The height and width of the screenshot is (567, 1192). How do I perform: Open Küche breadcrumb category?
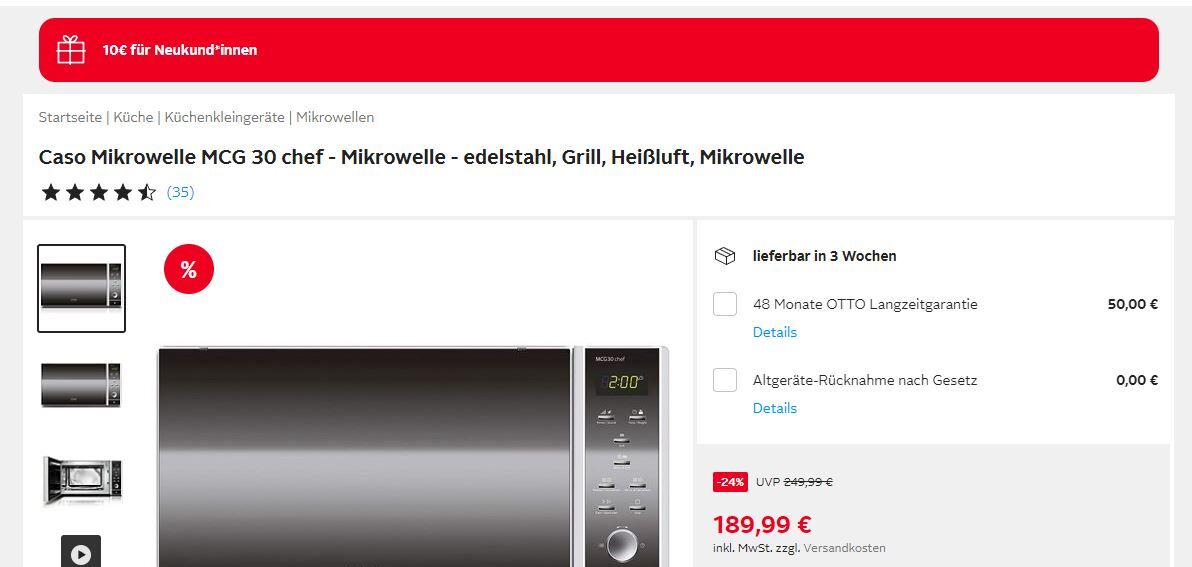[x=133, y=117]
